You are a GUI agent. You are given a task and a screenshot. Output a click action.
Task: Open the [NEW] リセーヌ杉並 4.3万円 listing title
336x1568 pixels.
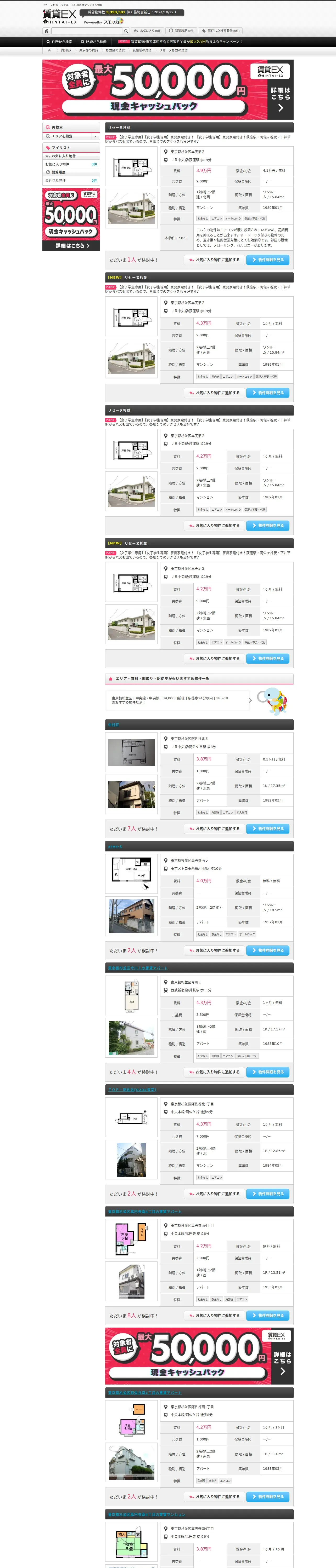[x=136, y=278]
